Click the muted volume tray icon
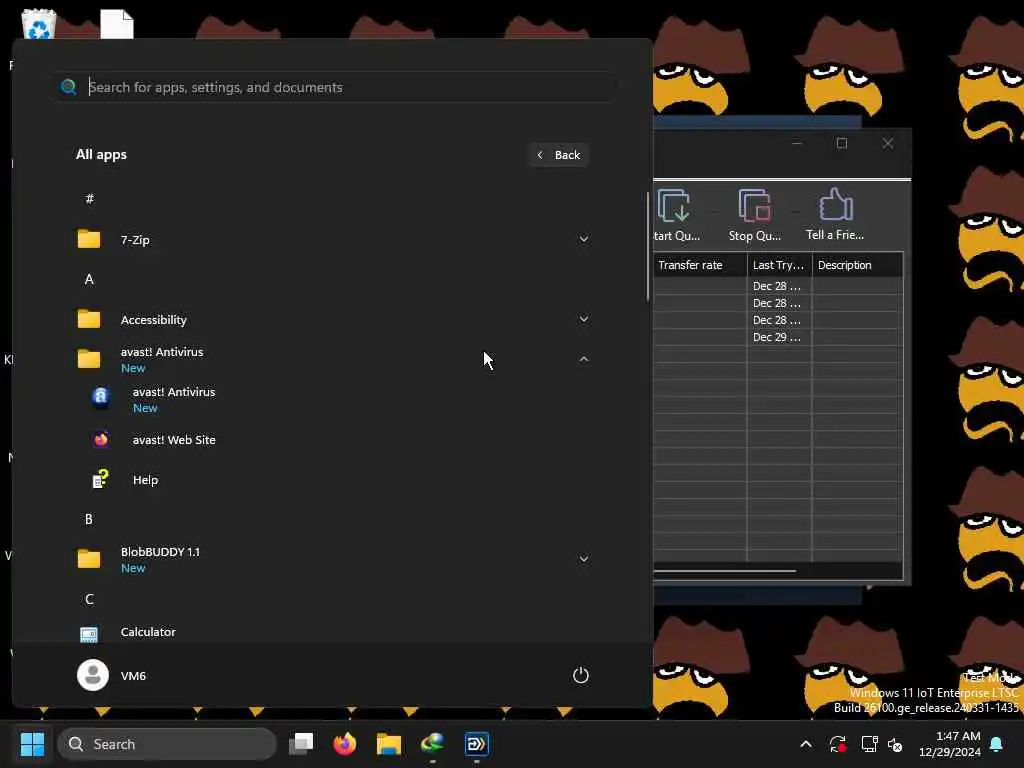This screenshot has height=768, width=1024. point(895,744)
